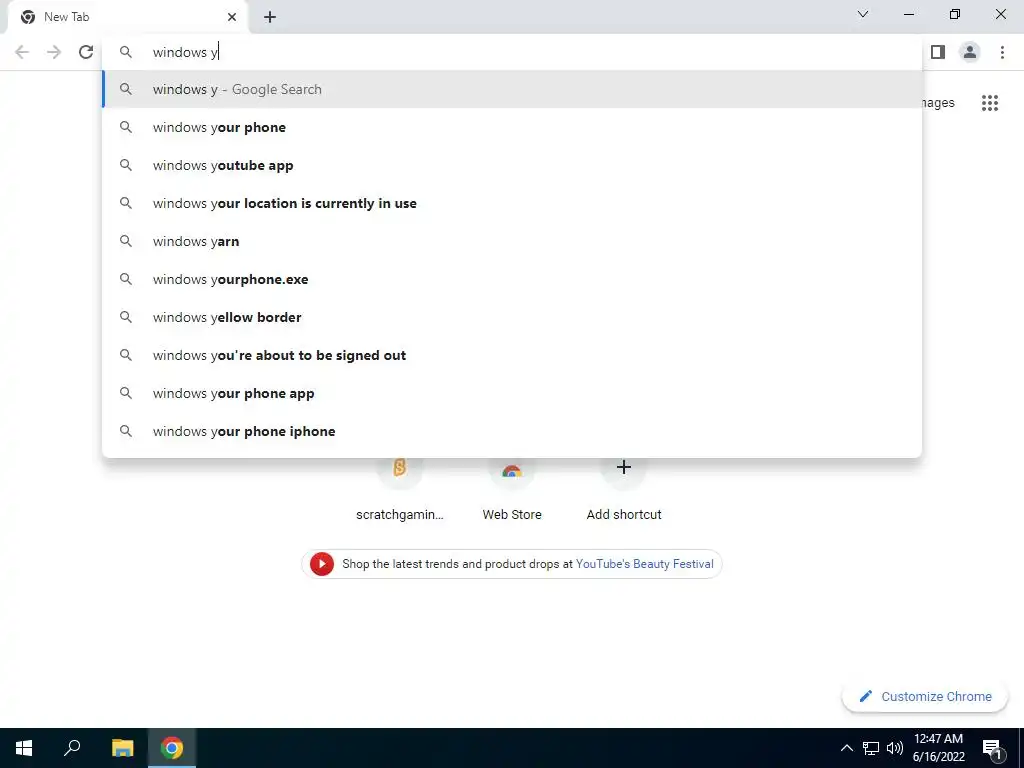Open the volume control tray icon
The width and height of the screenshot is (1024, 768).
895,748
